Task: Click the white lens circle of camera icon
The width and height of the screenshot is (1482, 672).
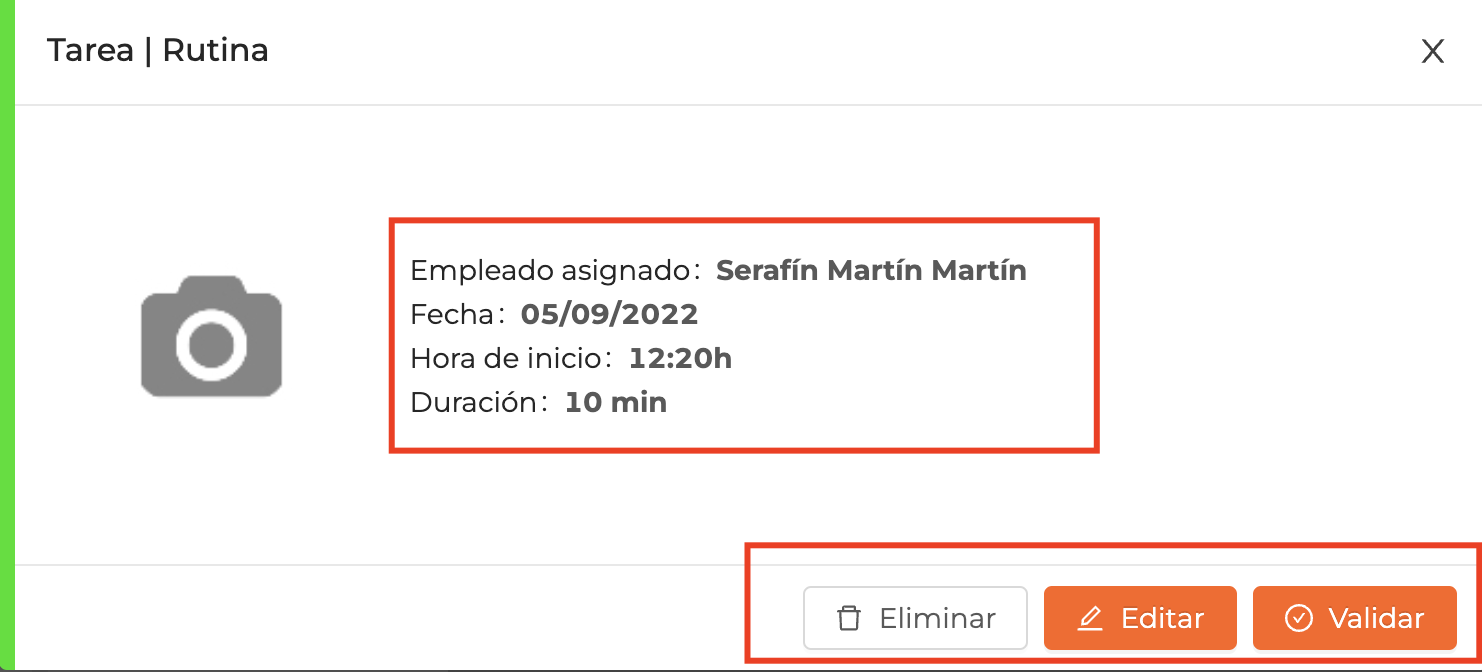Action: pyautogui.click(x=211, y=345)
